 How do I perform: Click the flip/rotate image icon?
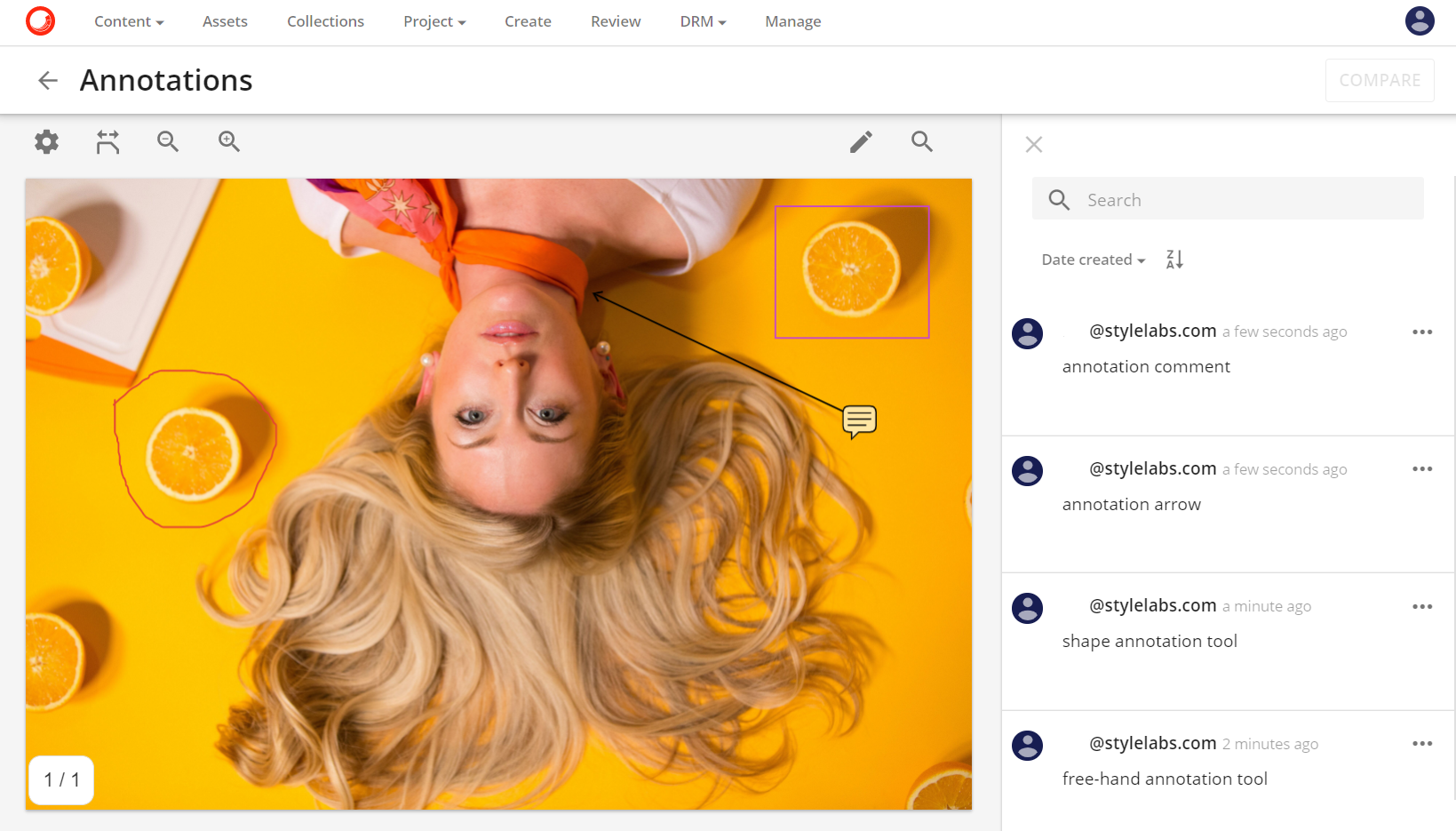tap(107, 141)
